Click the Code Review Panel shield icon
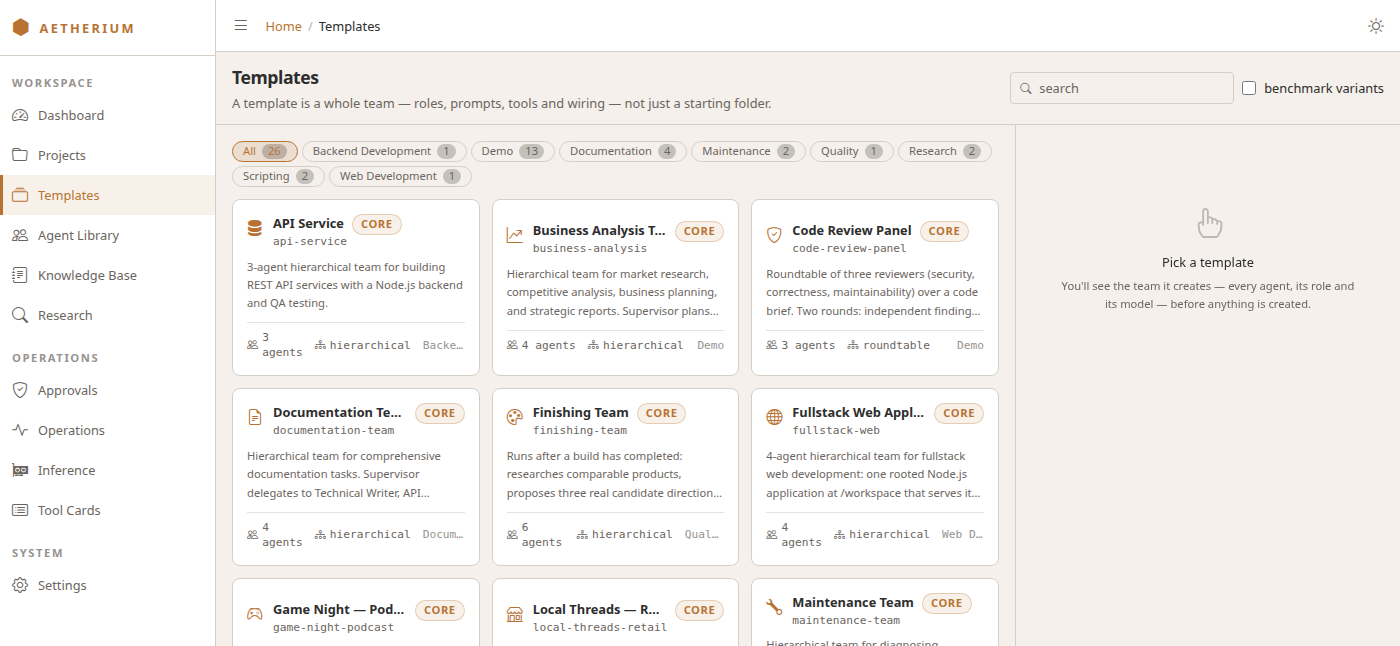Screen dimensions: 1400x646 (x=774, y=236)
